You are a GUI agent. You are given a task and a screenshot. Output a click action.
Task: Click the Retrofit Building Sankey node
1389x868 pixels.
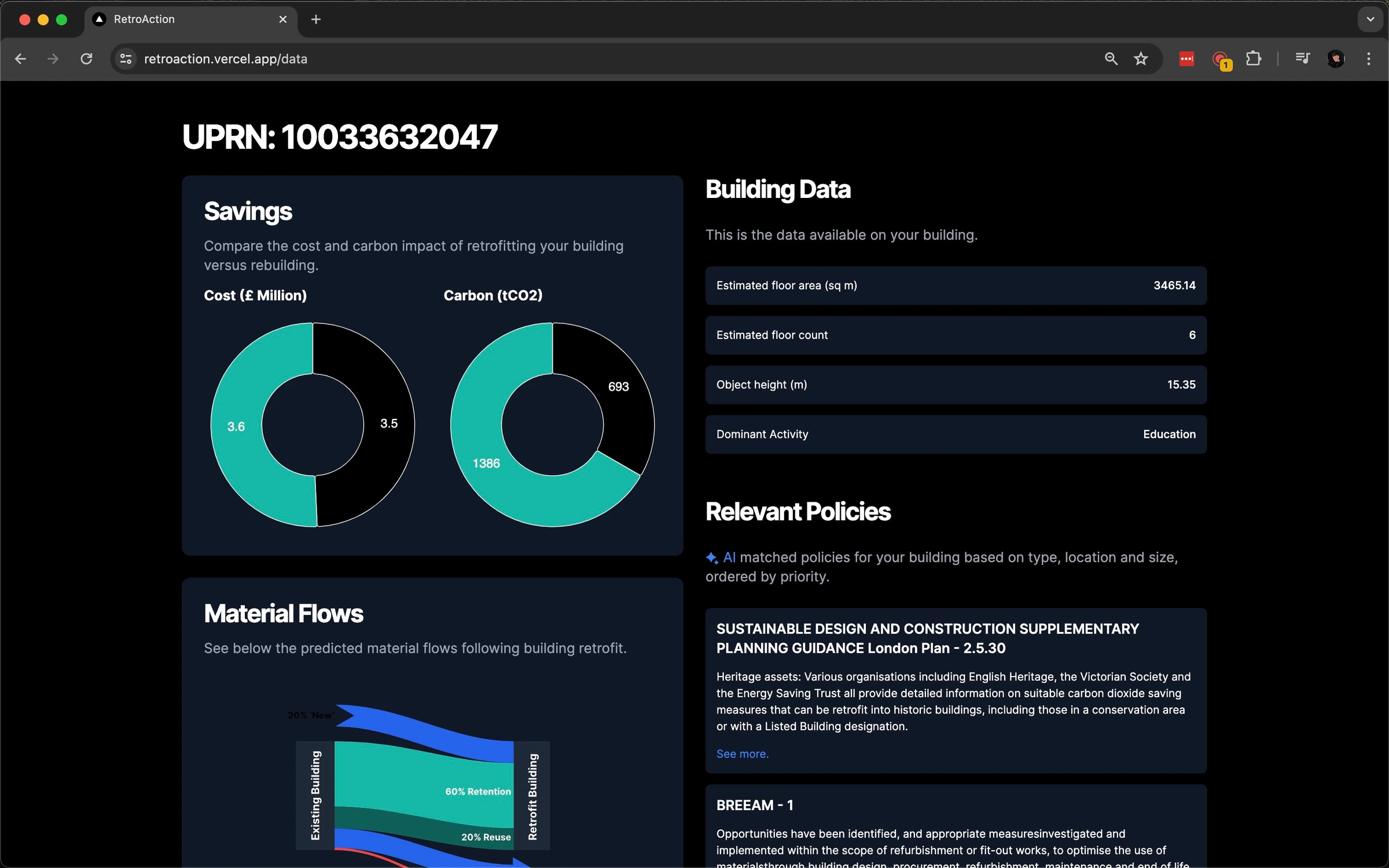(x=532, y=796)
